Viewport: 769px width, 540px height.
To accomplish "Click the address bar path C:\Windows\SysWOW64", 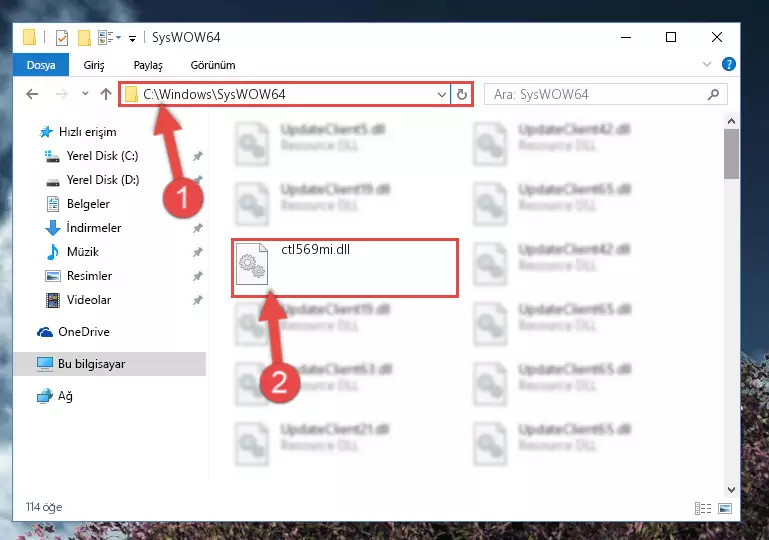I will [x=214, y=94].
